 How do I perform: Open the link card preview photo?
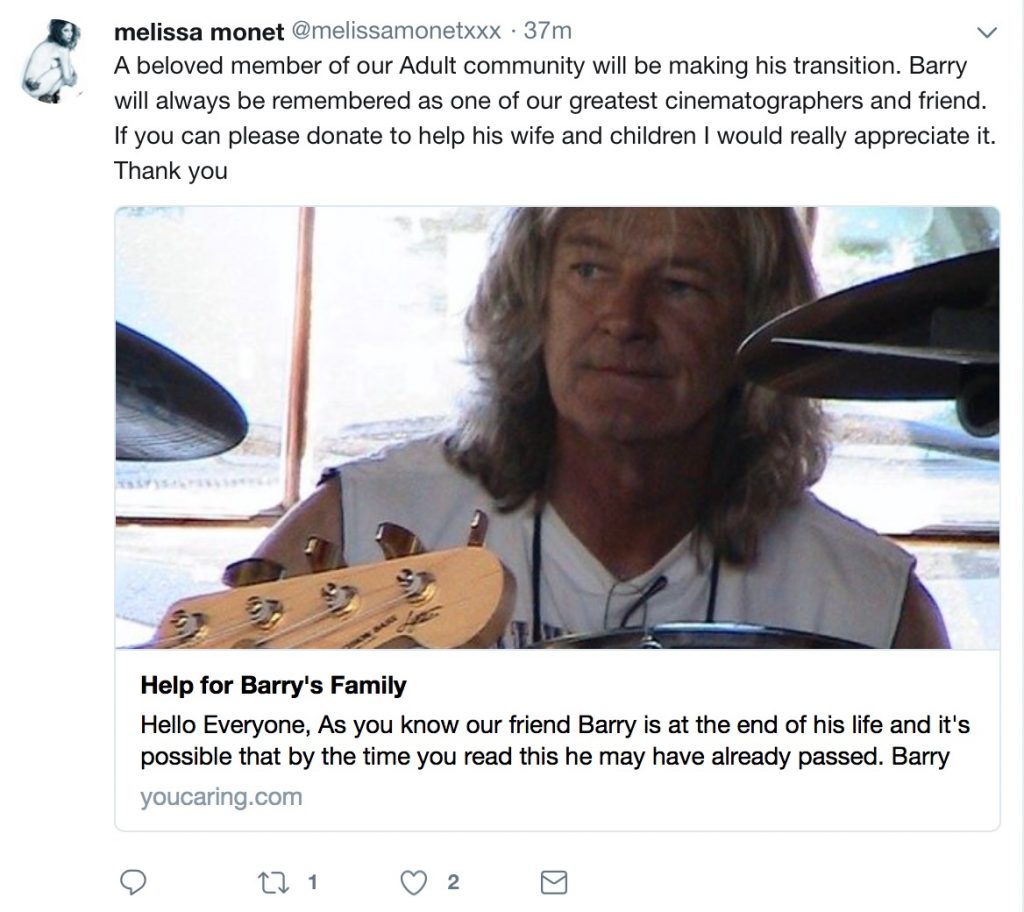click(x=557, y=427)
